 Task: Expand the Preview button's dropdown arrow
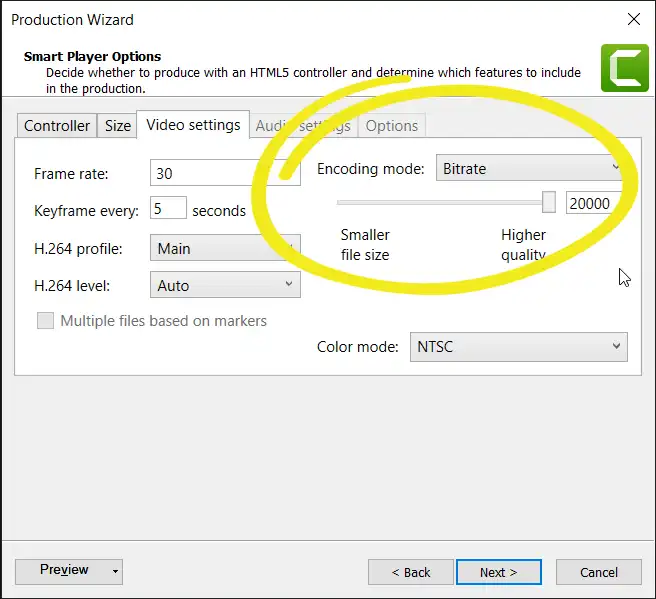pyautogui.click(x=115, y=572)
